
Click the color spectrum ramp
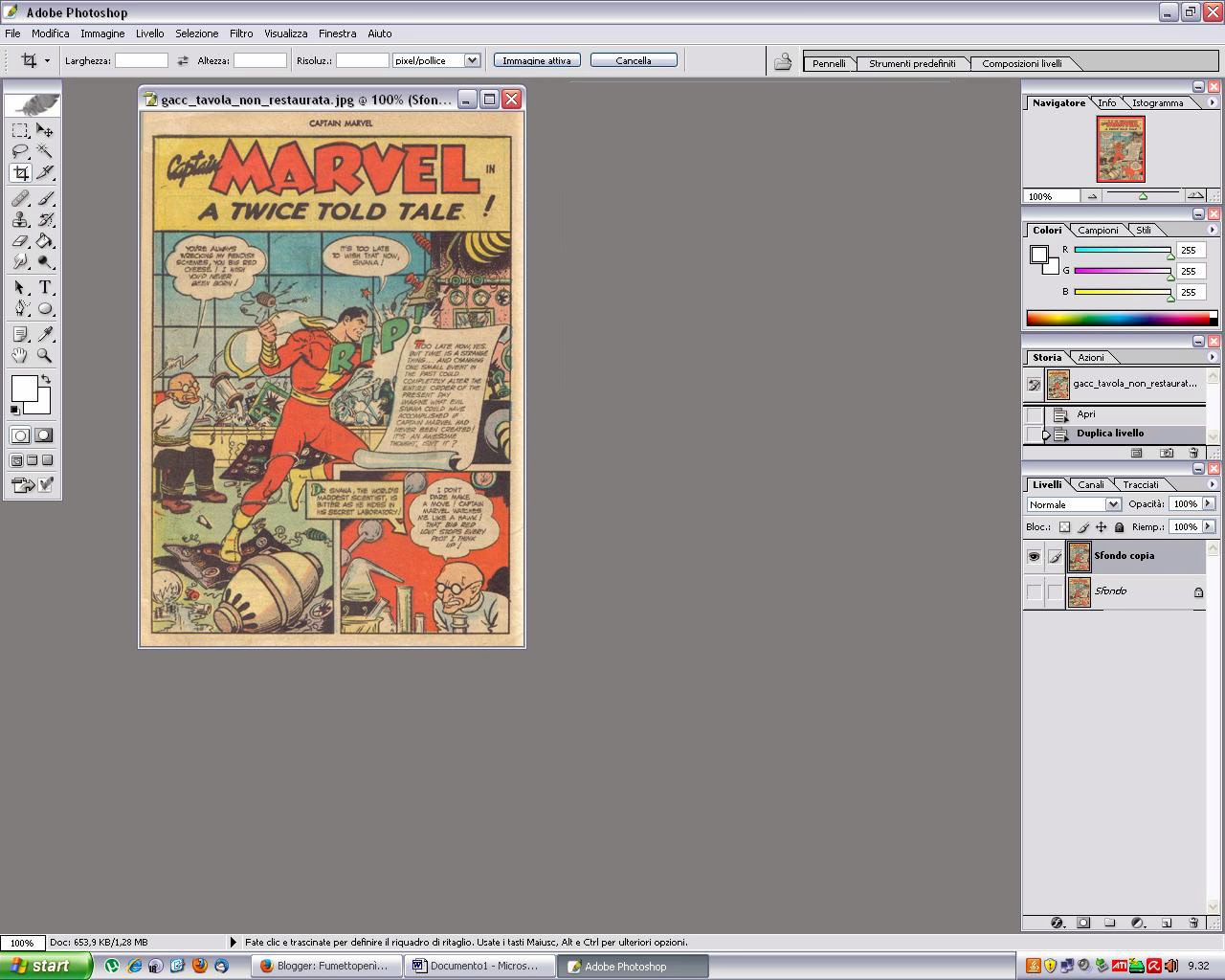tap(1120, 318)
